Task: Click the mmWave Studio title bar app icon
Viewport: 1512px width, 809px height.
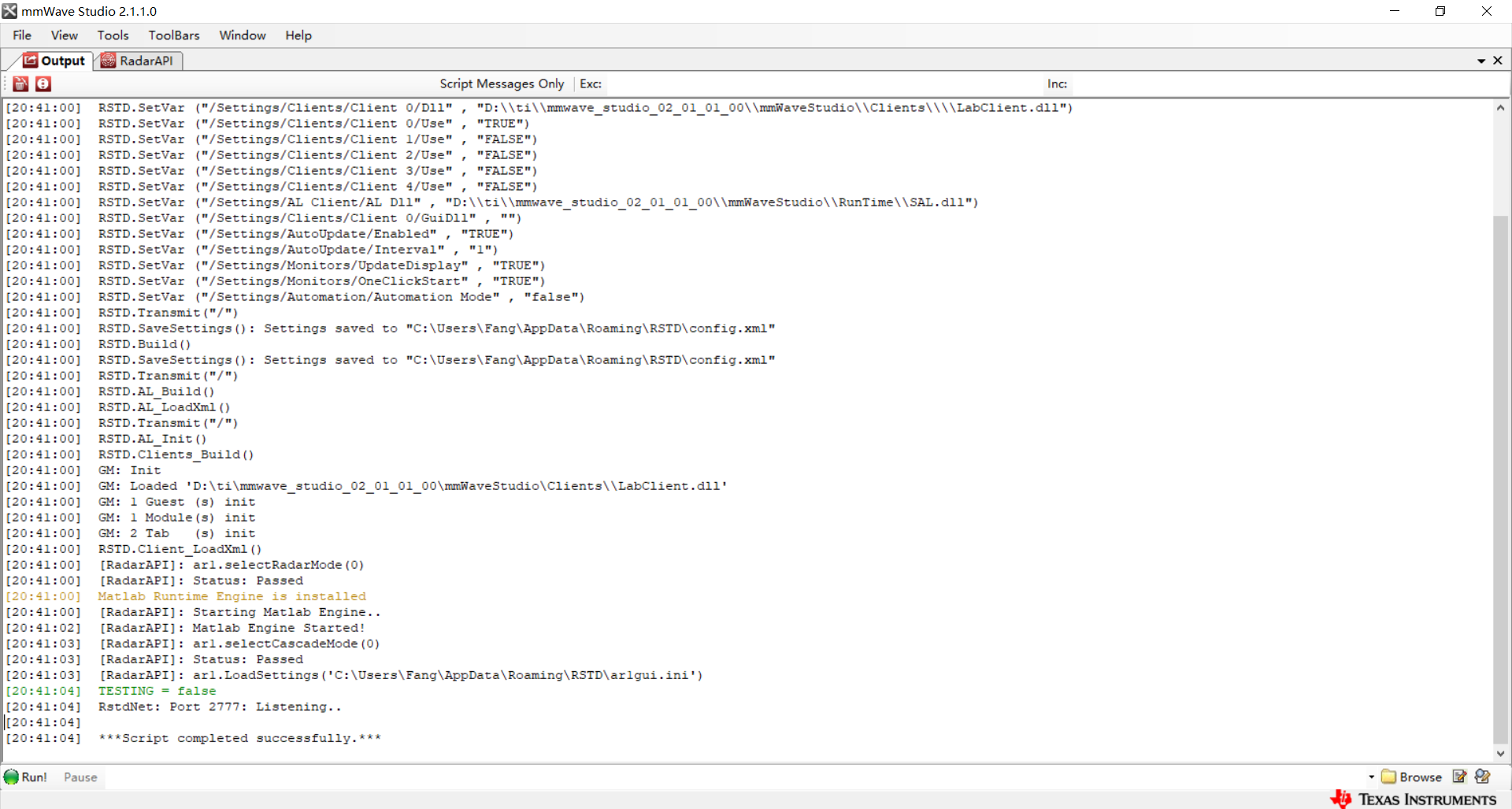Action: [9, 11]
